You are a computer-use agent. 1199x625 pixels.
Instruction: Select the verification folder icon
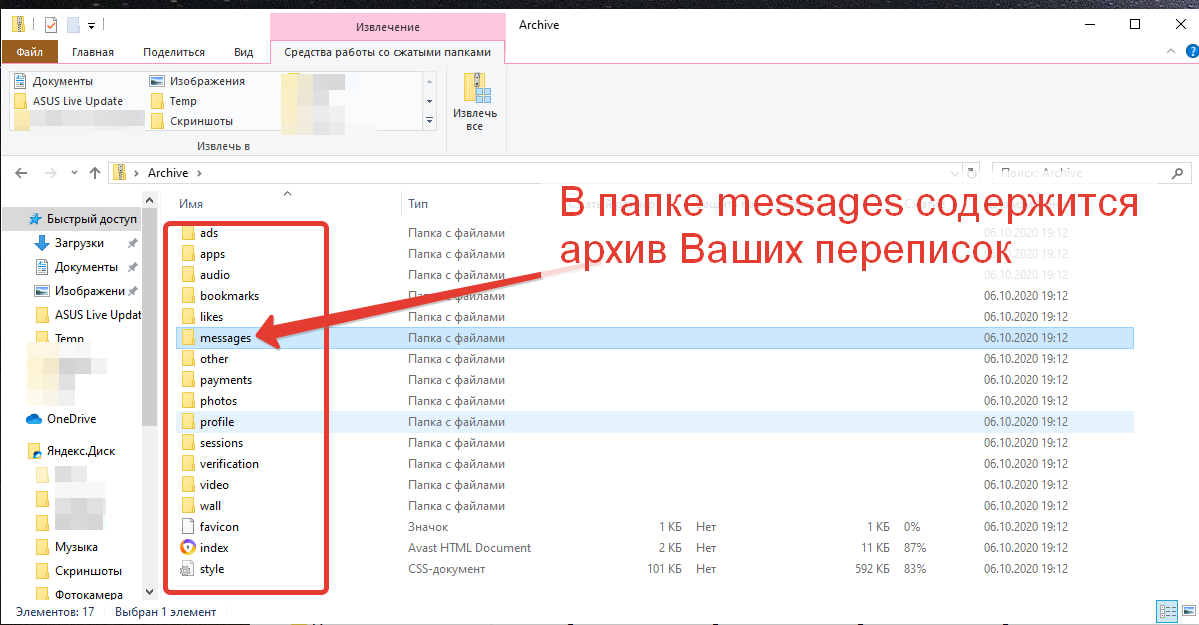188,464
